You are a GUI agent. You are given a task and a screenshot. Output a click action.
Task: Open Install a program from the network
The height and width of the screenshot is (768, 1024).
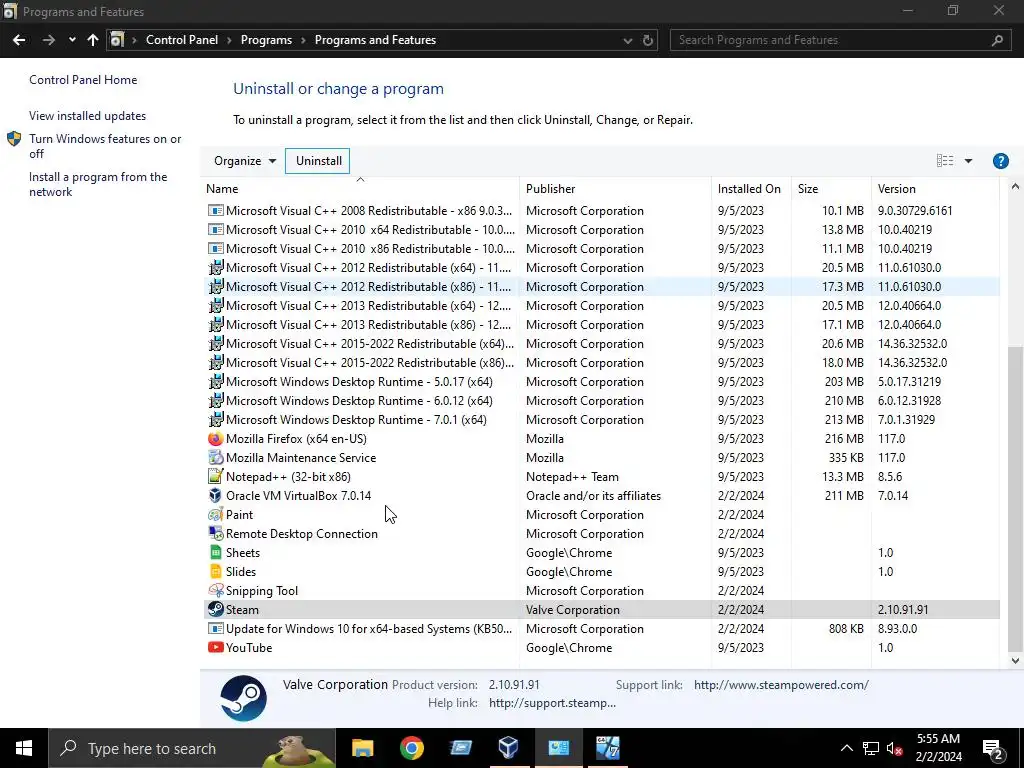click(x=98, y=184)
